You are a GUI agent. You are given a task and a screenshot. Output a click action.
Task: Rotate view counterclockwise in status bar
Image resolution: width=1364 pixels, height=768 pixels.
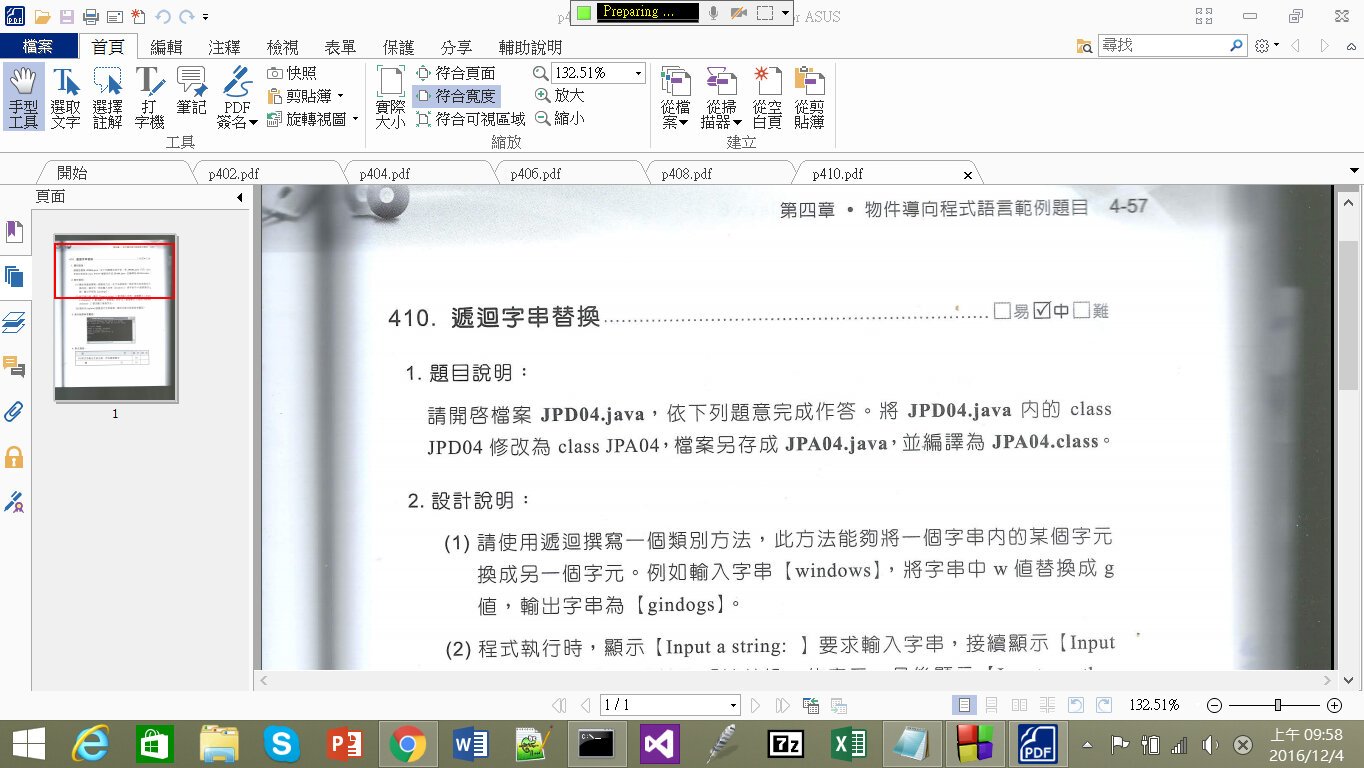click(1075, 705)
